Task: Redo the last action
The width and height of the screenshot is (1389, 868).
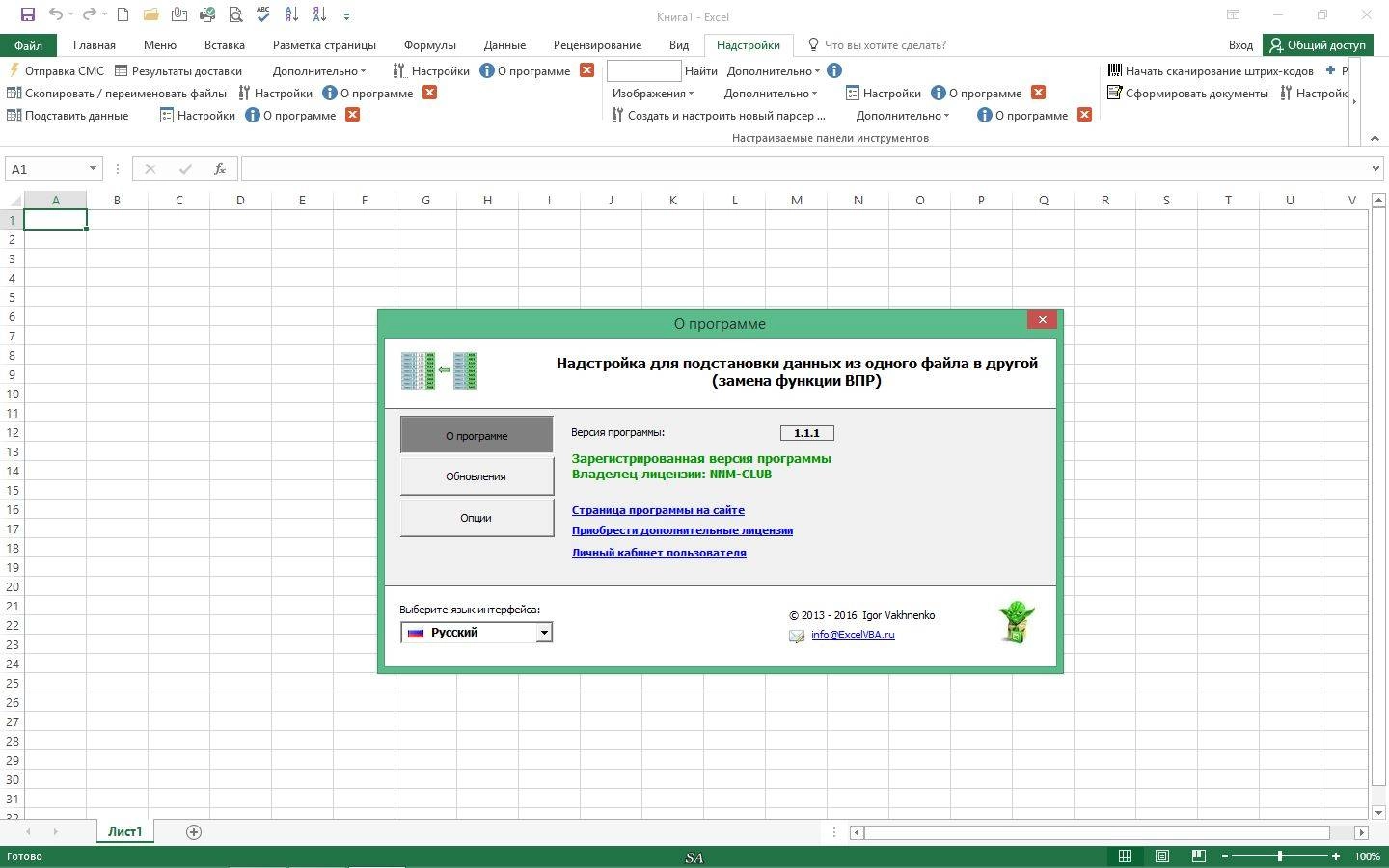Action: click(90, 14)
